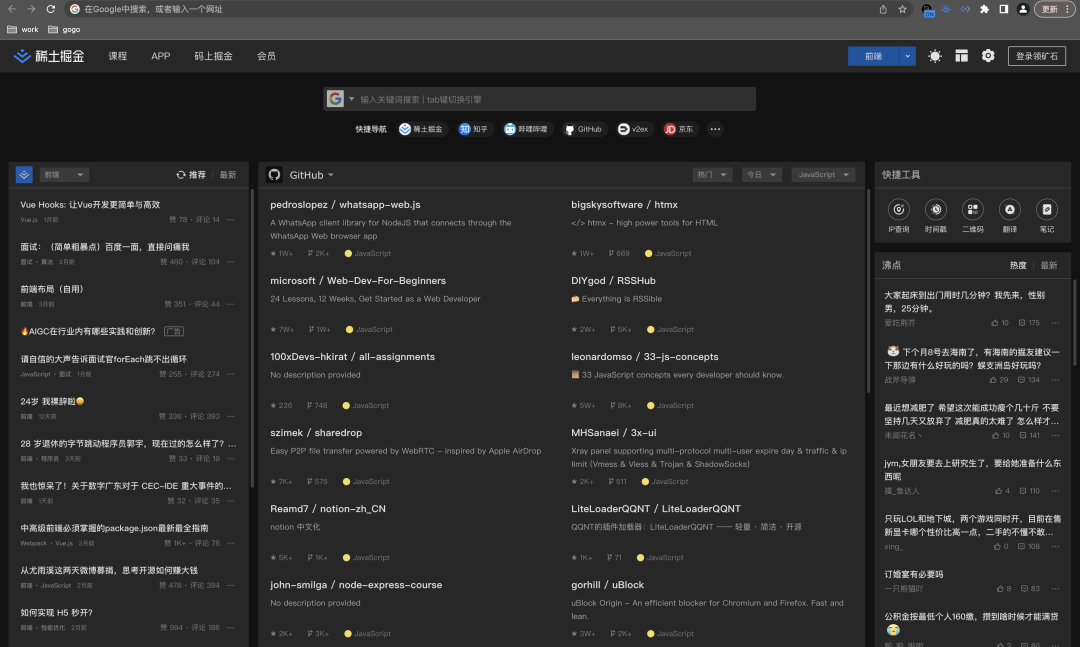Viewport: 1080px width, 647px height.
Task: Open more options on 最近想减肥了 post
Action: coord(1055,435)
